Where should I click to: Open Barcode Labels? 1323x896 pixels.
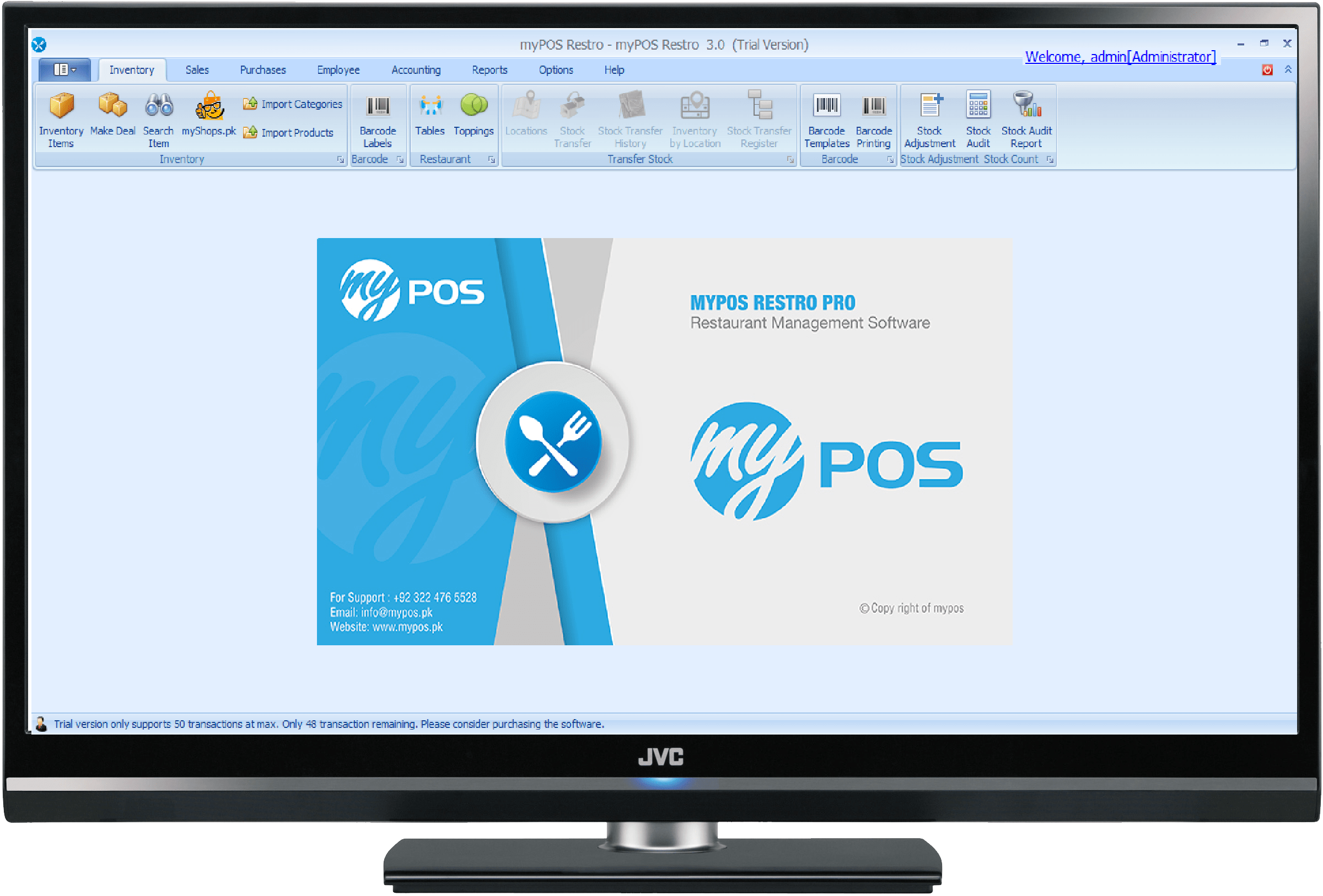pos(378,120)
